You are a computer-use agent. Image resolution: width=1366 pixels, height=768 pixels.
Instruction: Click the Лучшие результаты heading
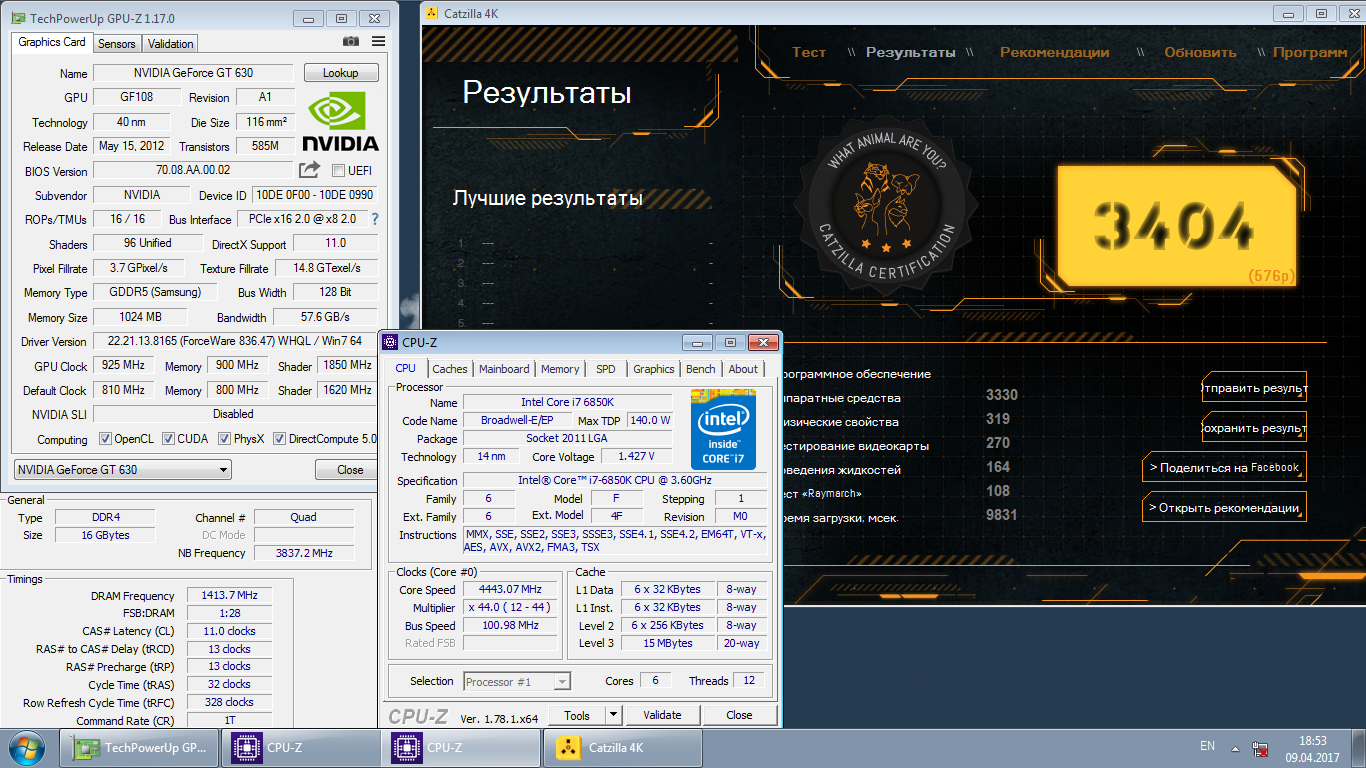coord(547,198)
